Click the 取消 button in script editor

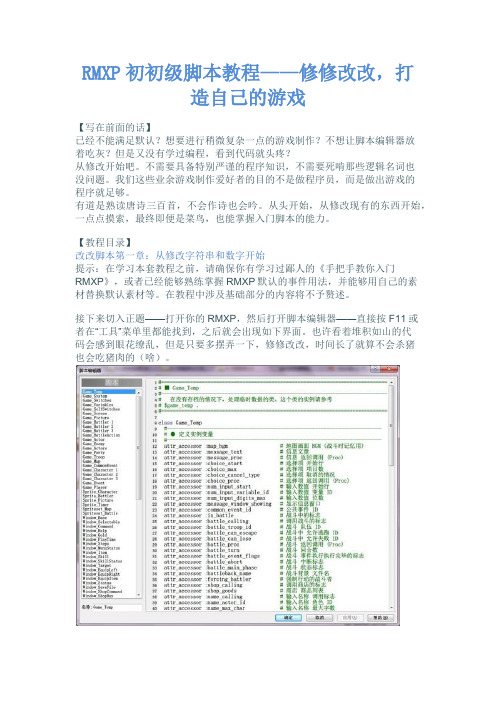coord(319,617)
